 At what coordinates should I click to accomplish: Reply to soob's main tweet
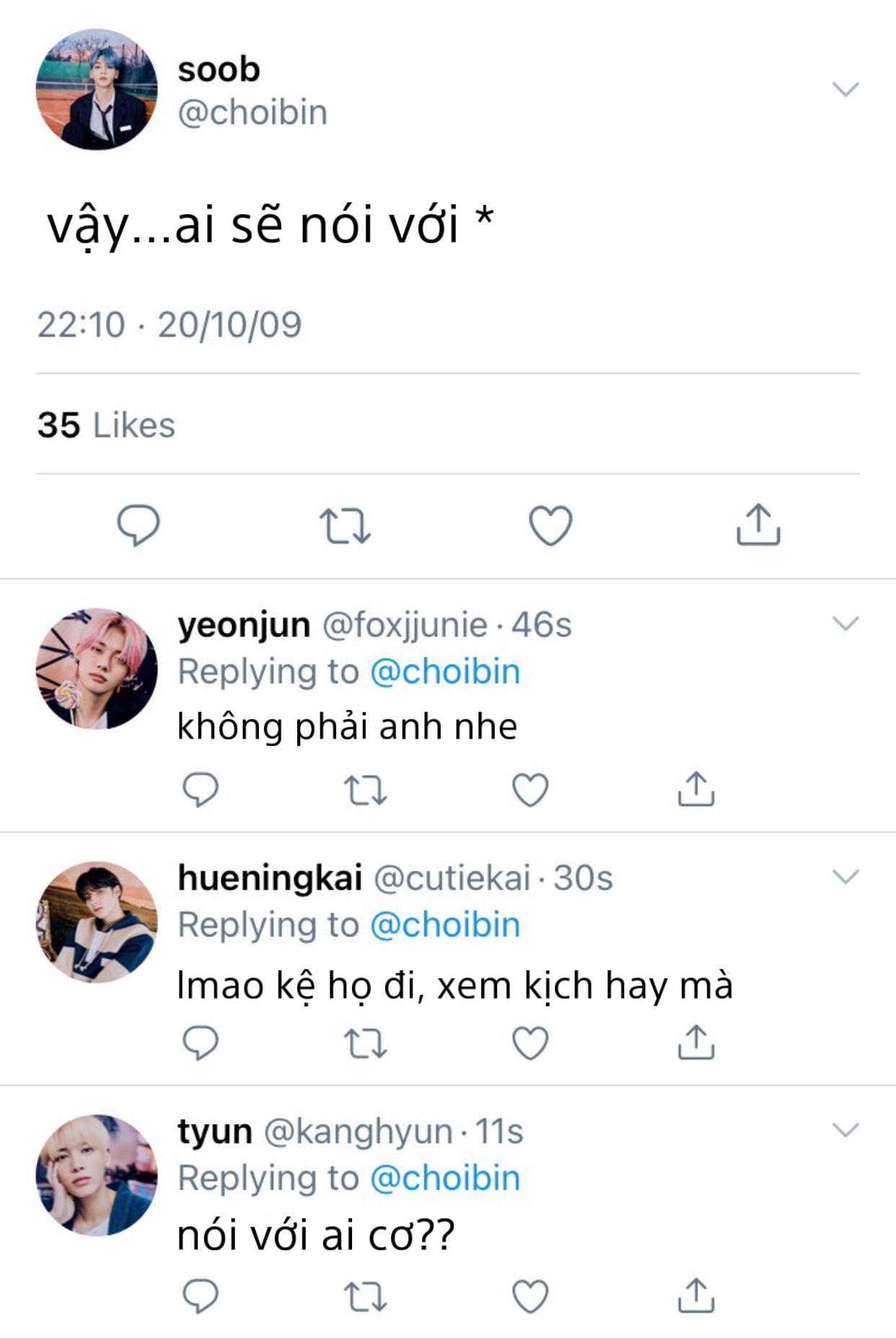[139, 524]
